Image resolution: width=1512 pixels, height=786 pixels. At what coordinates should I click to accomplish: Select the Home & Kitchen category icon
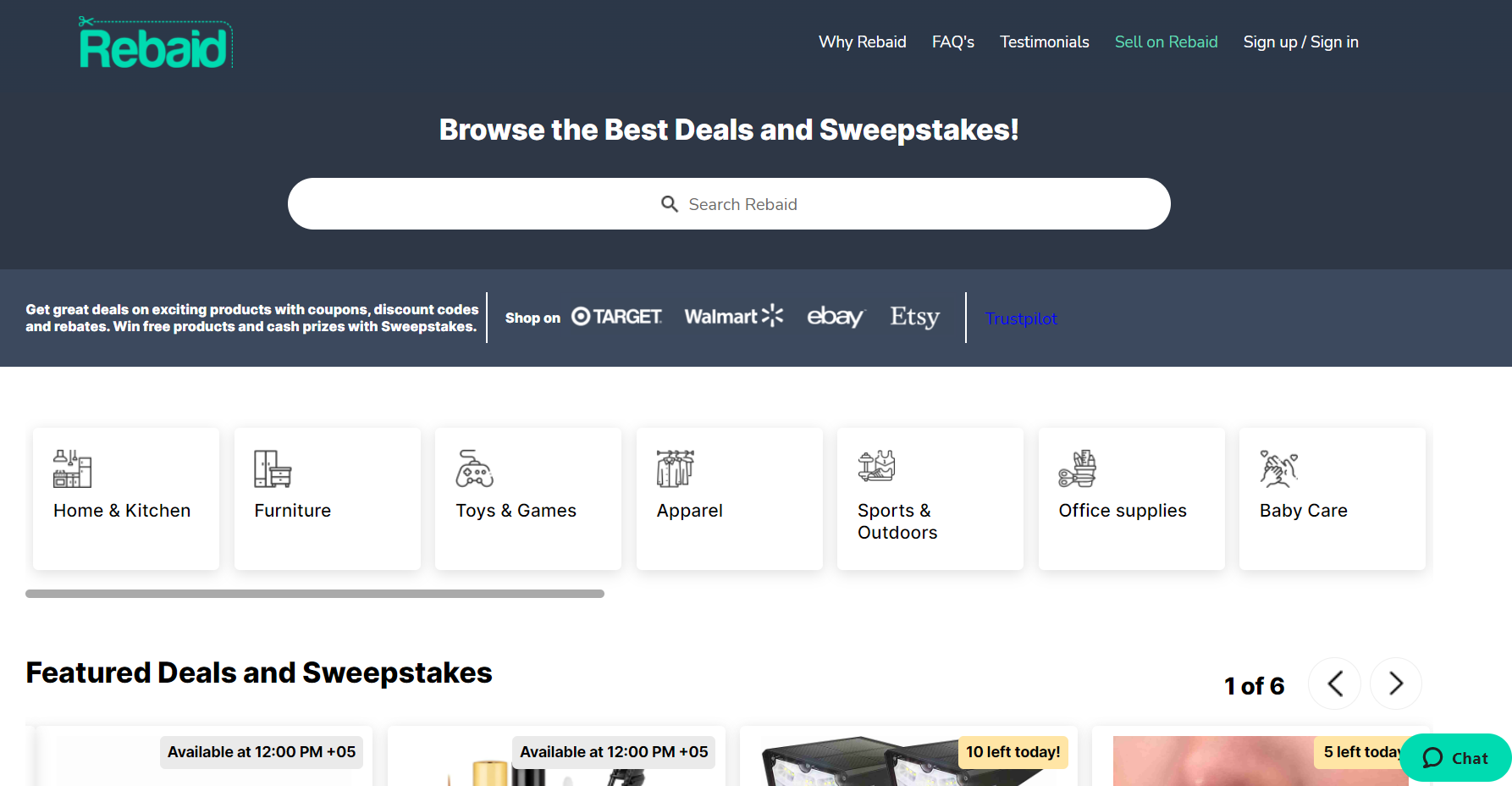[x=71, y=468]
